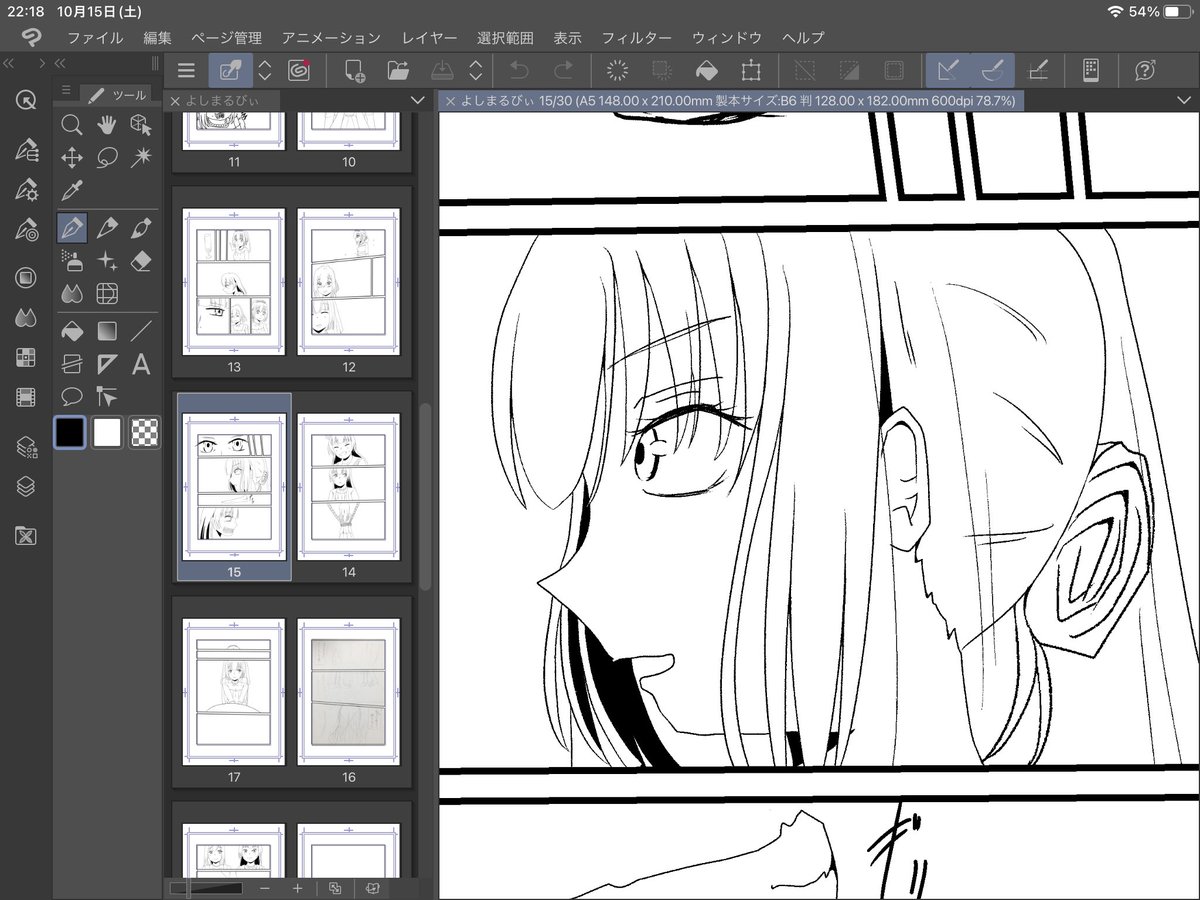Select the Eraser tool
Viewport: 1200px width, 900px height.
(141, 261)
